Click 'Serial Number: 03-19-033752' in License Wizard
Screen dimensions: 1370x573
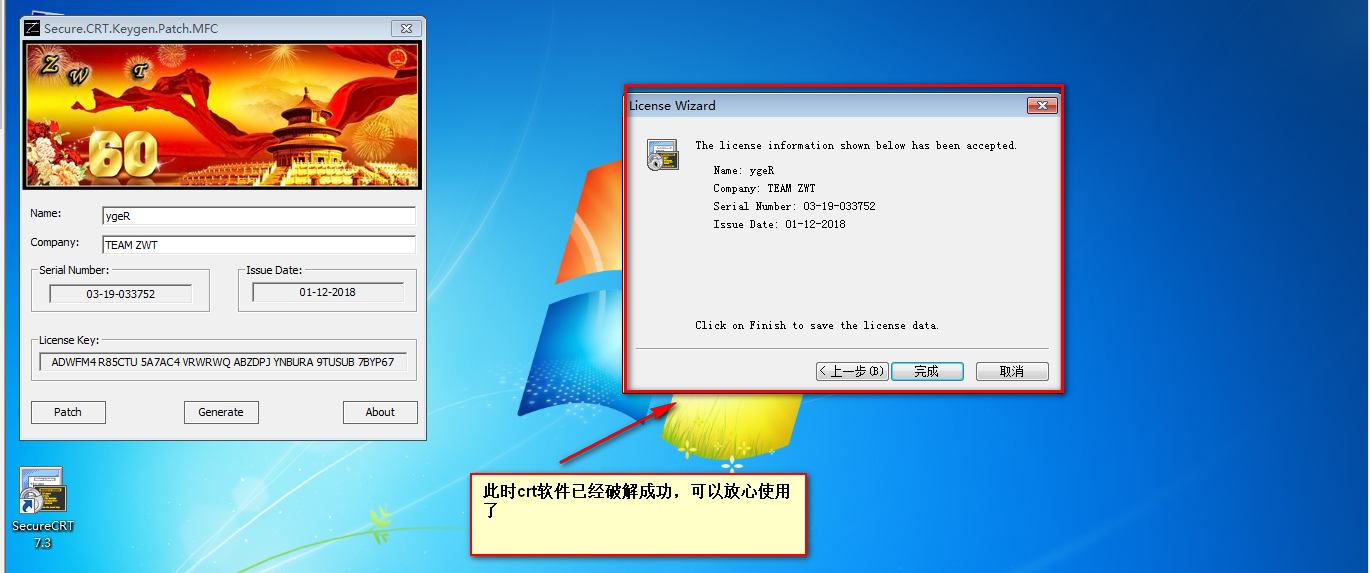coord(794,206)
